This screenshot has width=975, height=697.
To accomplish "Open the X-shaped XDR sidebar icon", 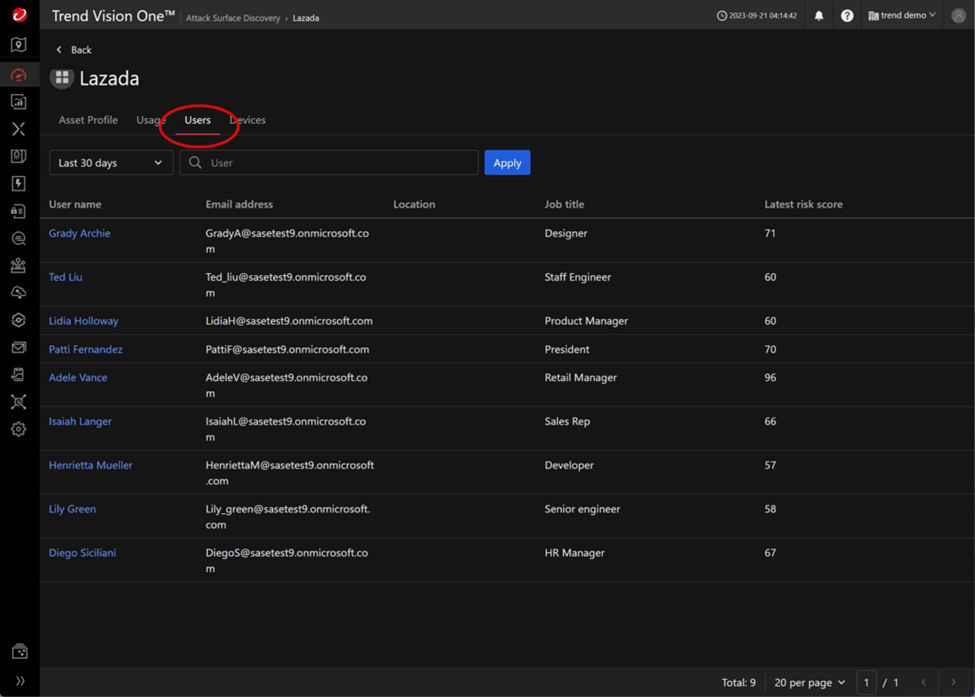I will click(x=19, y=129).
